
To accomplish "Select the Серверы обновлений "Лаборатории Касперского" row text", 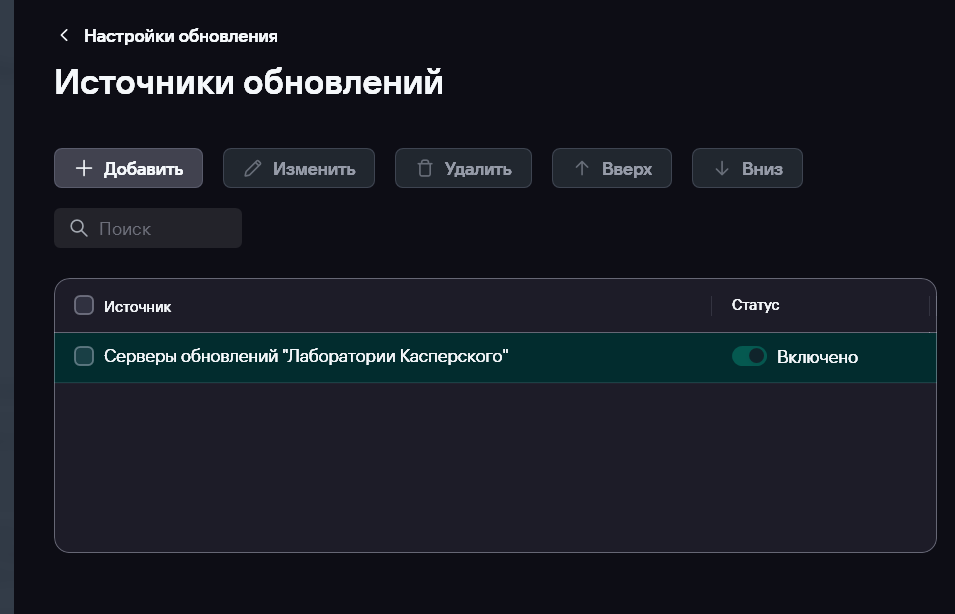I will point(306,356).
